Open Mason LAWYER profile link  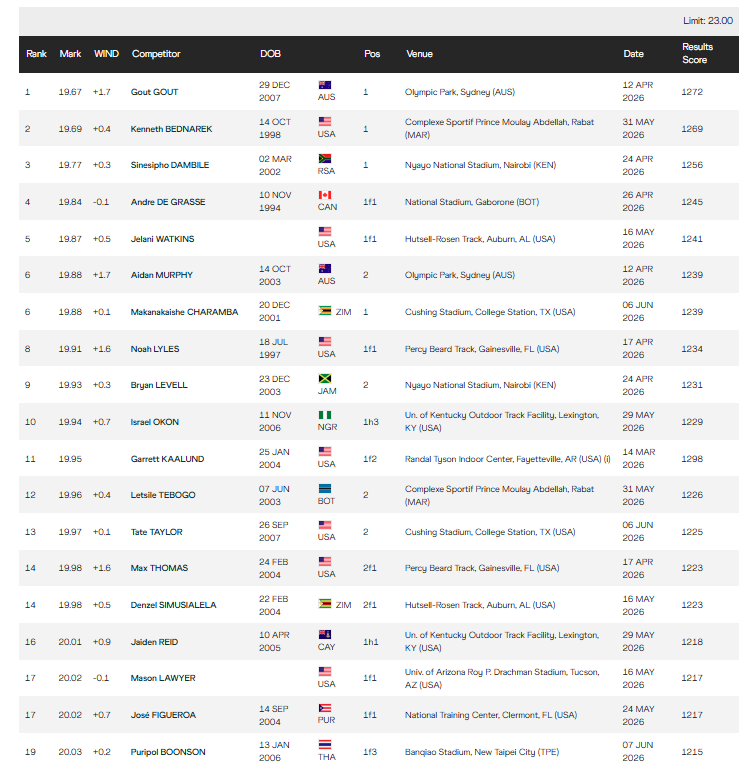tap(163, 678)
